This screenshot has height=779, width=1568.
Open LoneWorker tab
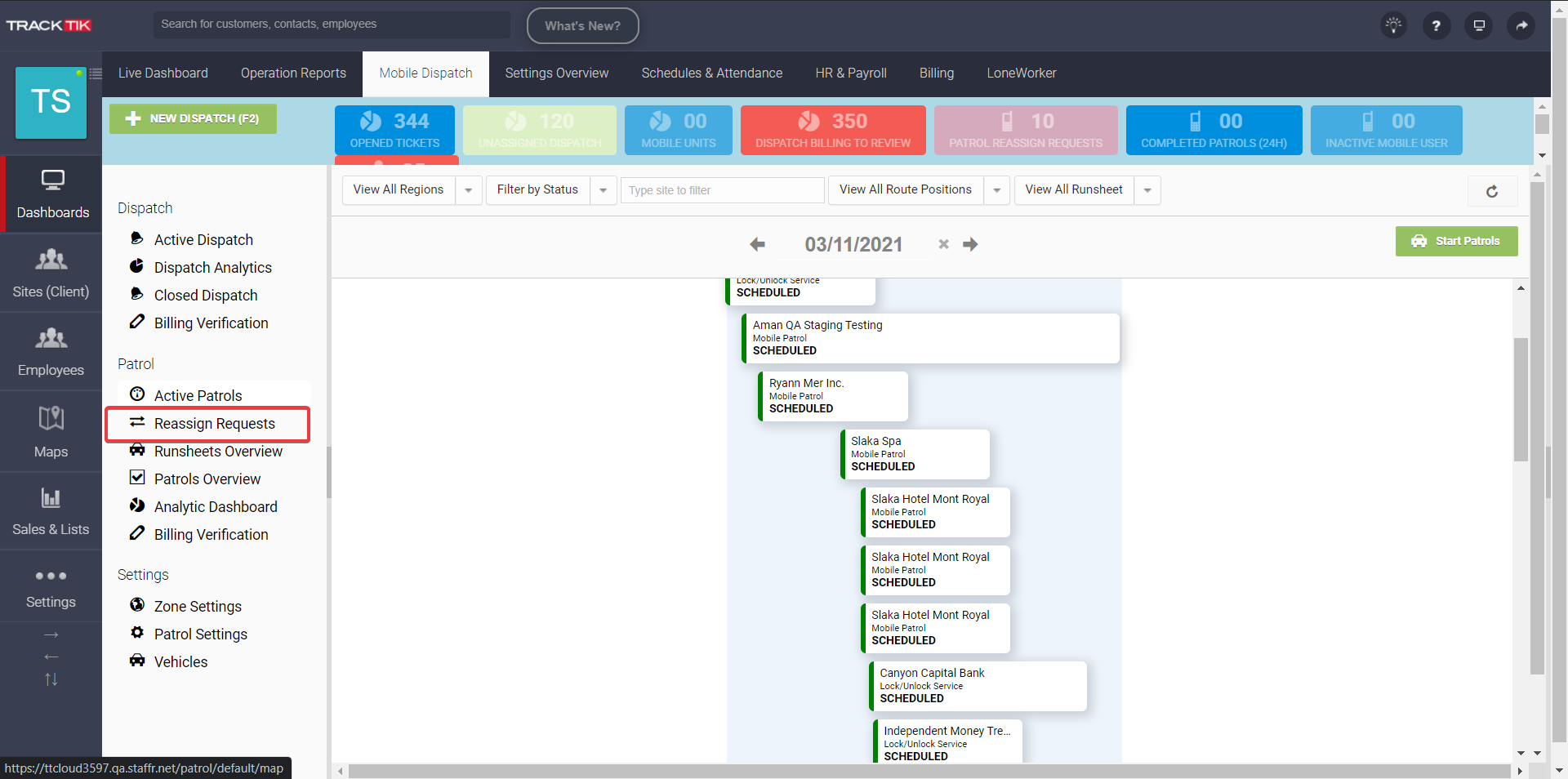(x=1022, y=73)
